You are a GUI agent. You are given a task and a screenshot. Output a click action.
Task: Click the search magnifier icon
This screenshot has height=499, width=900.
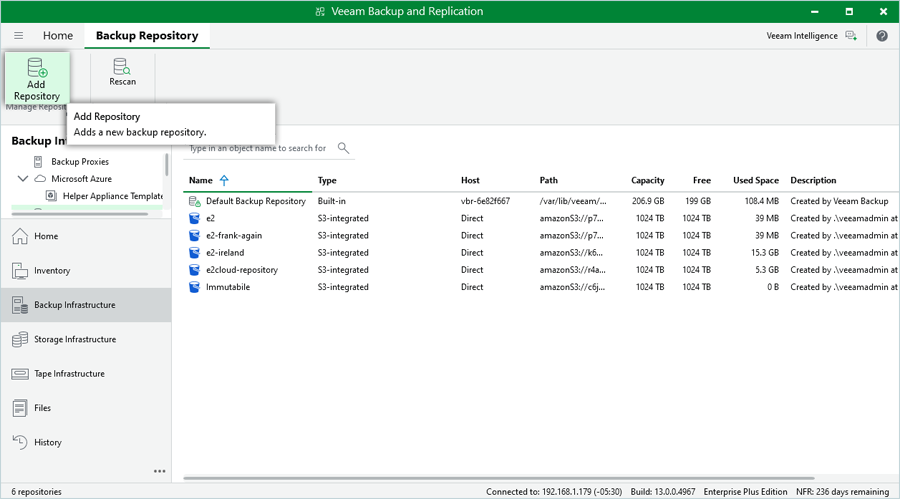(x=343, y=148)
